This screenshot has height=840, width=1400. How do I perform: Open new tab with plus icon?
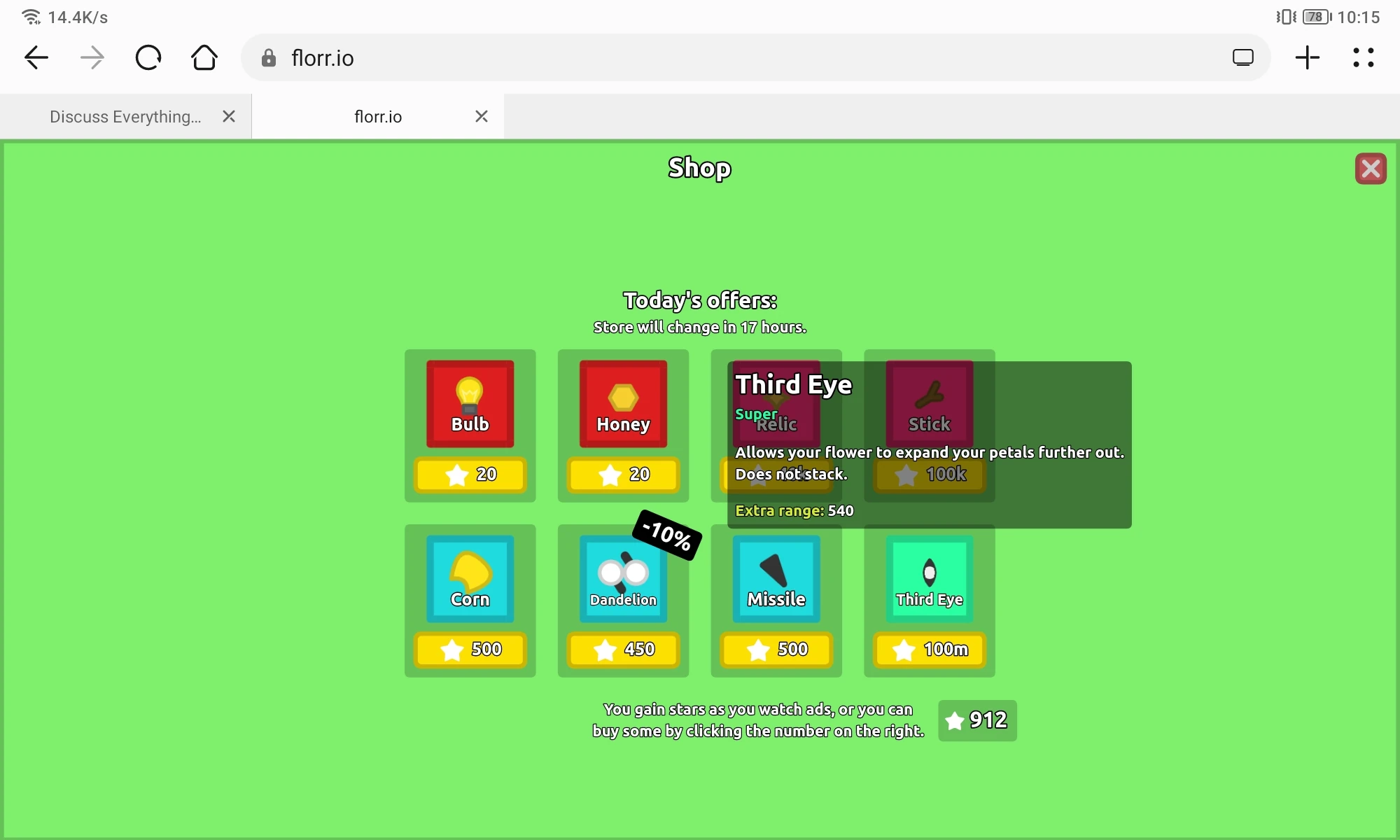[x=1307, y=58]
